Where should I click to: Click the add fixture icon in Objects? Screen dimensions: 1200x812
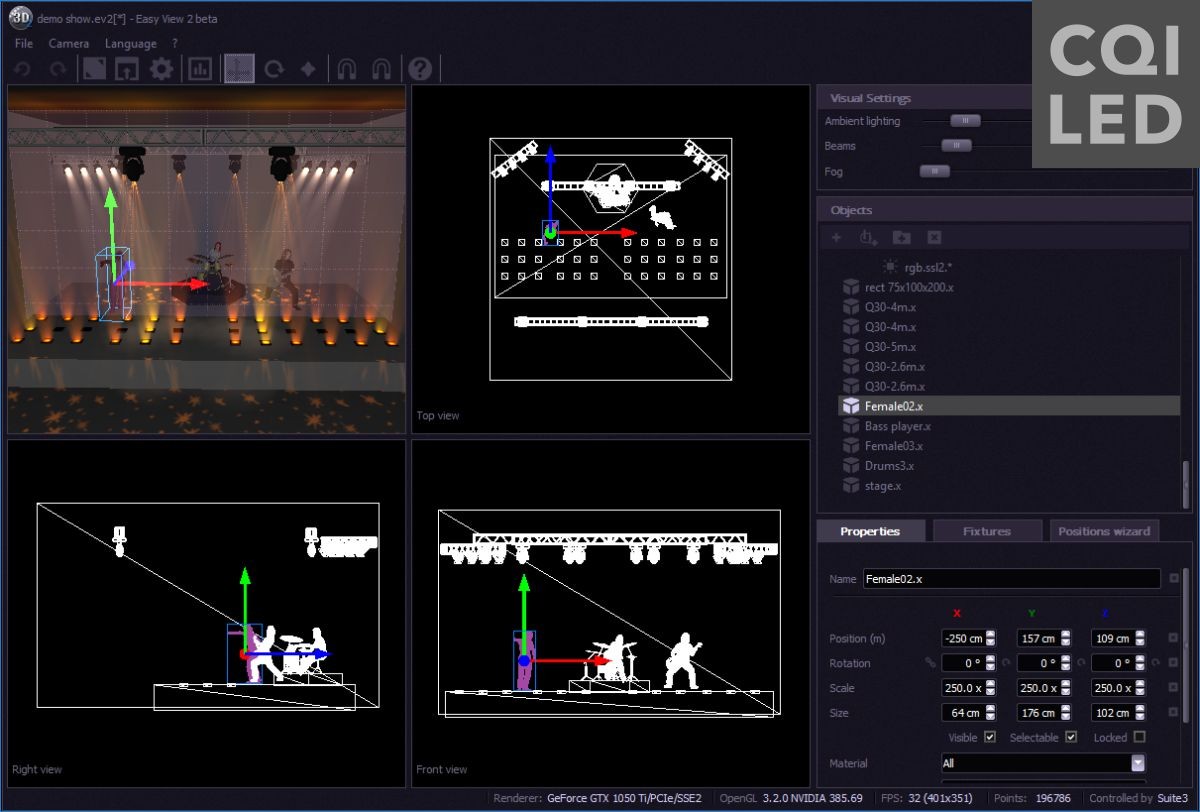[868, 237]
